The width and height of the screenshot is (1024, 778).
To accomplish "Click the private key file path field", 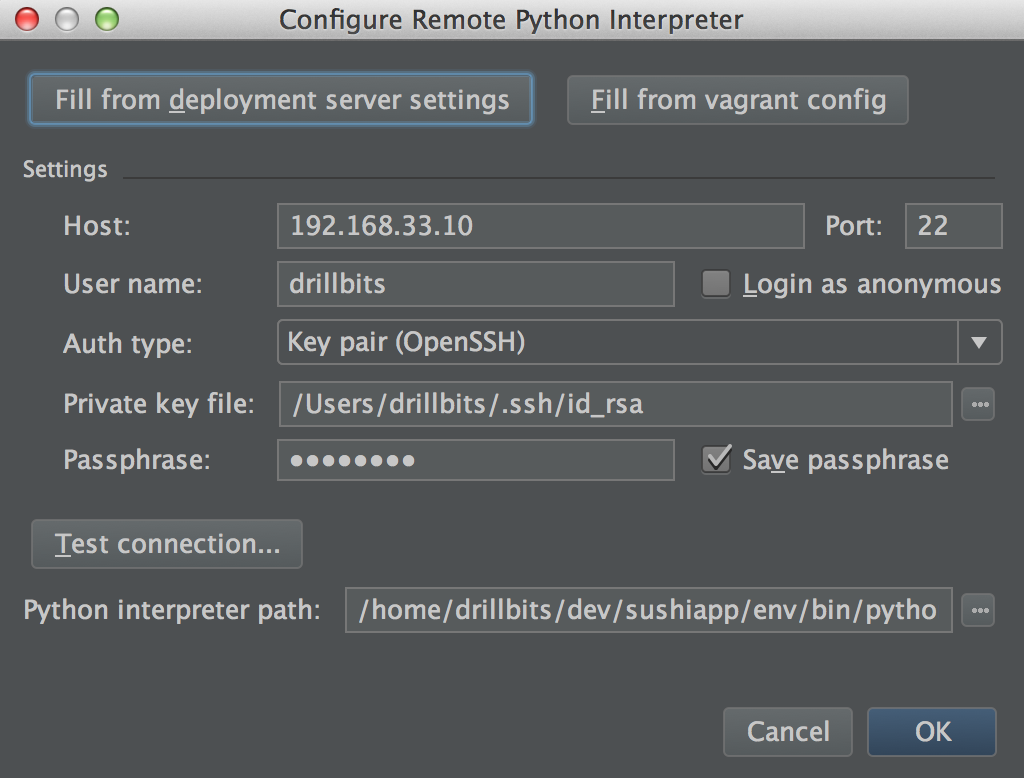I will (615, 404).
